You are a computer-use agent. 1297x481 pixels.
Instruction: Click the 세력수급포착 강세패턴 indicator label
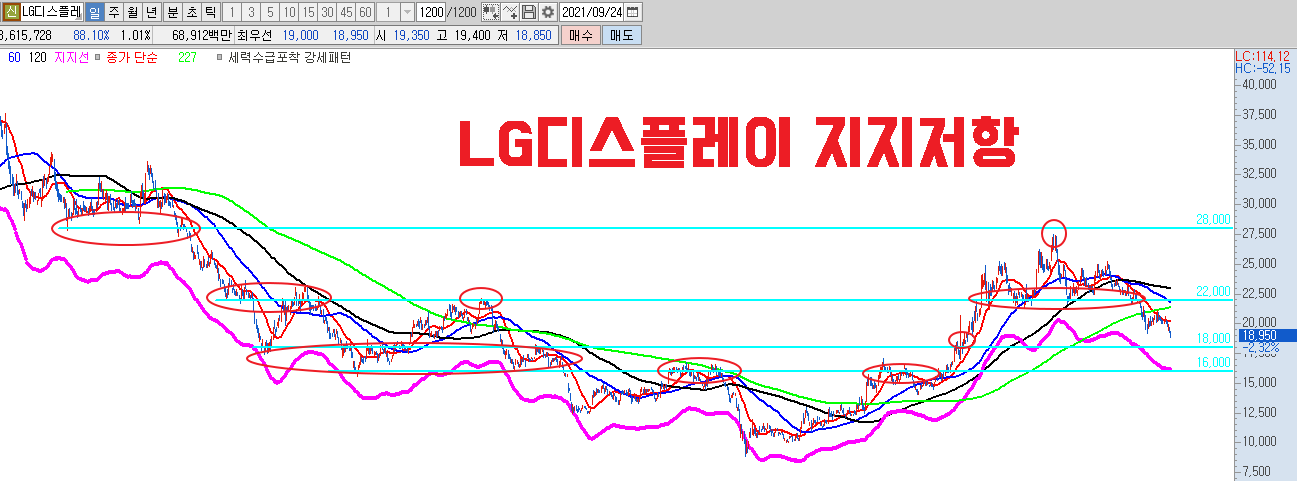tap(290, 58)
